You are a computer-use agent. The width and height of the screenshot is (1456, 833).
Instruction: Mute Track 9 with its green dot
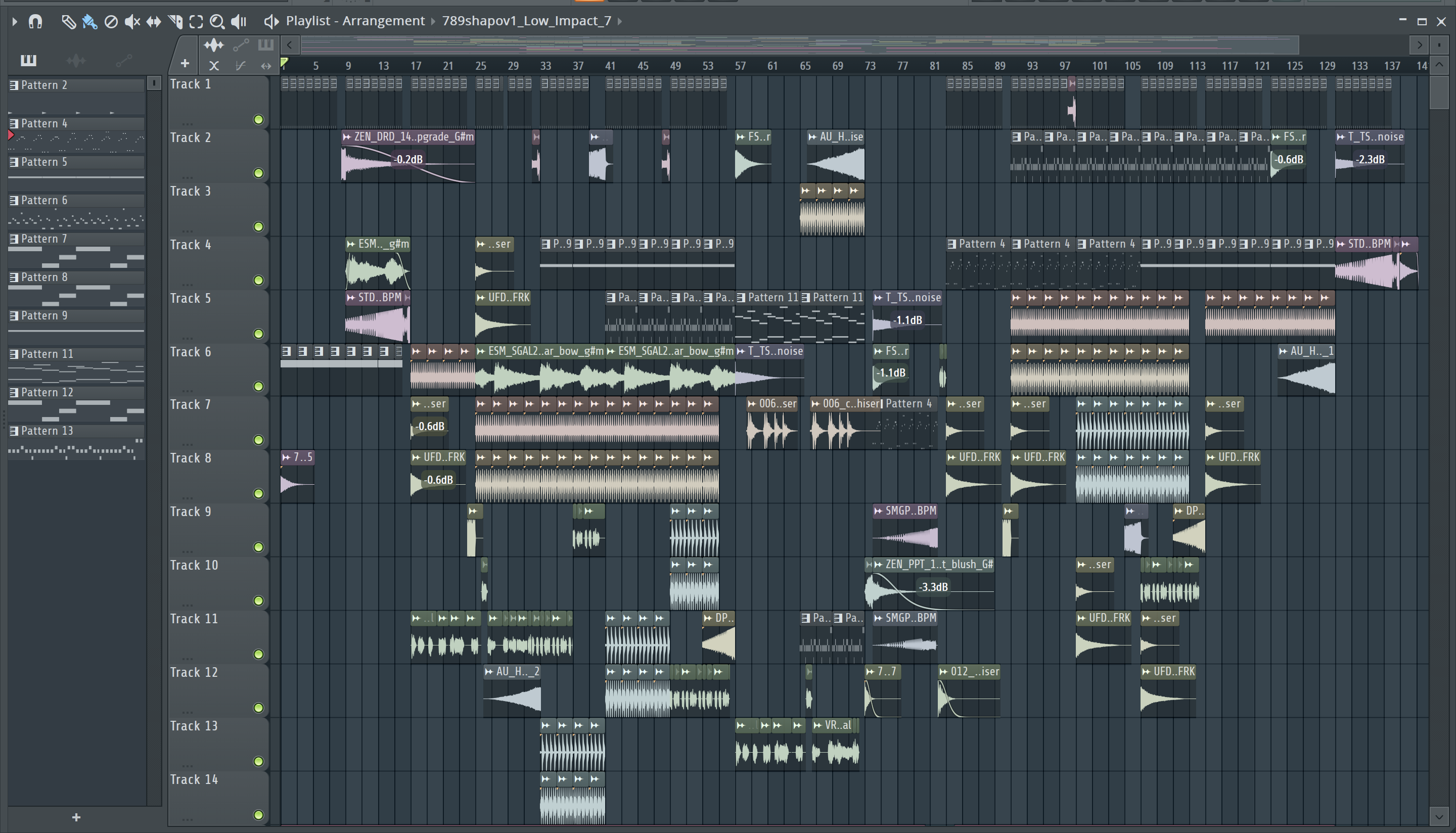(258, 547)
